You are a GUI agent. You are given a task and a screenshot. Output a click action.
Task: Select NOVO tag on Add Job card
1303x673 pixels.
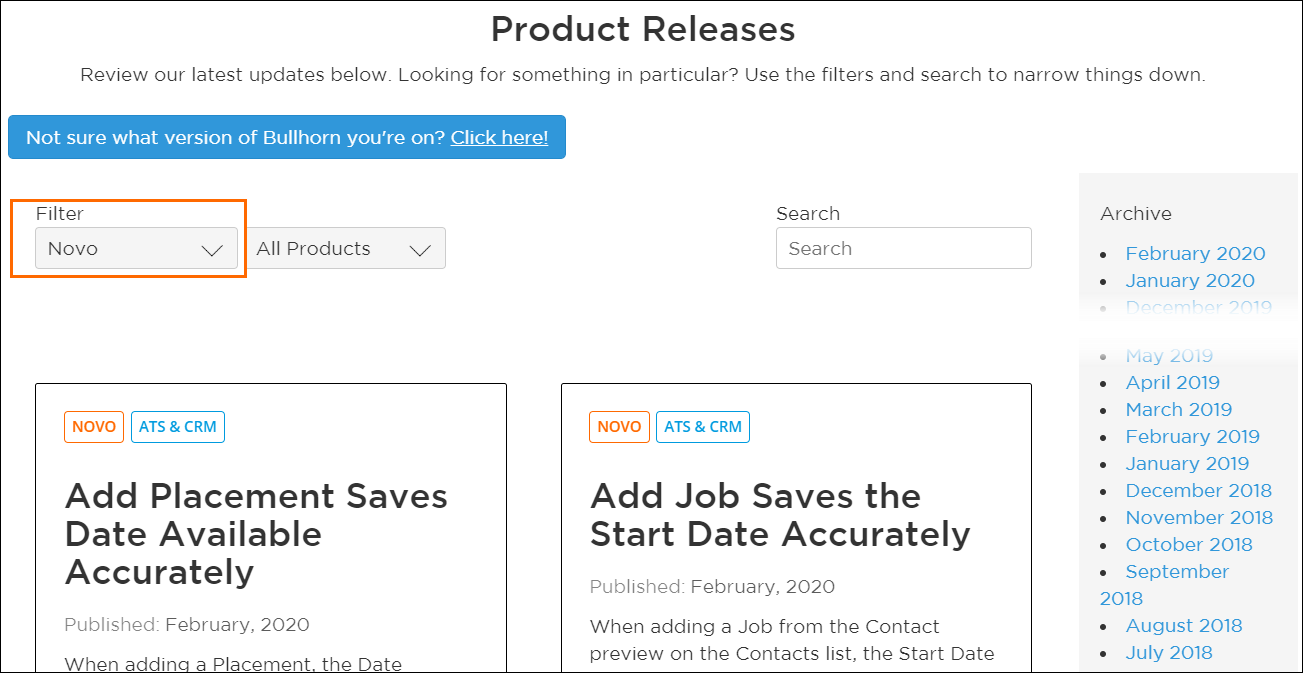[619, 427]
